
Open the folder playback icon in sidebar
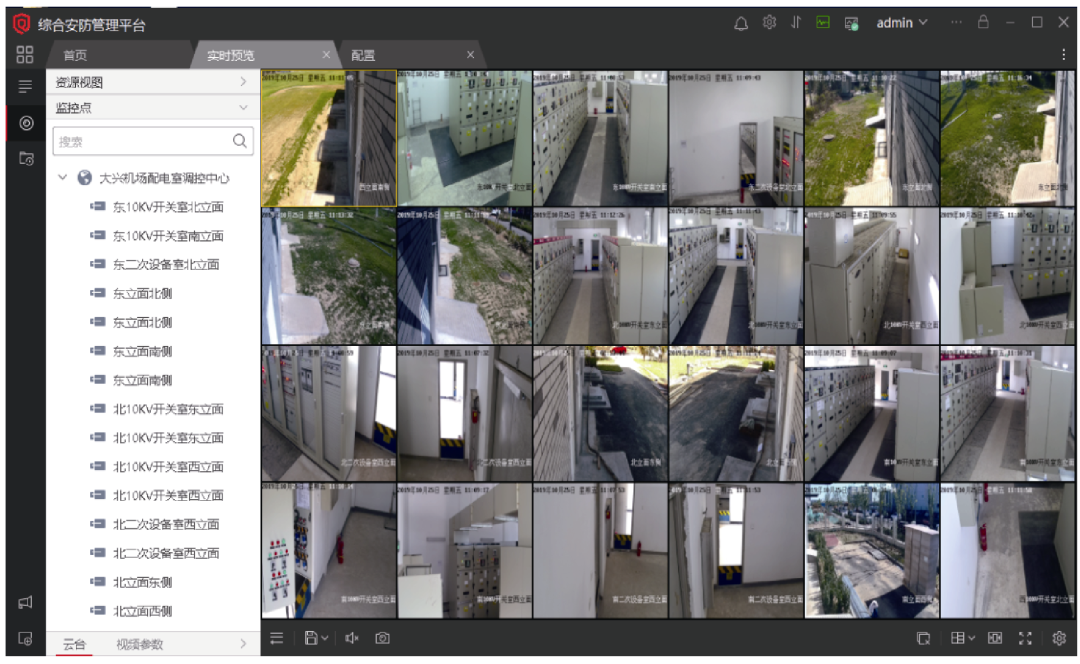pyautogui.click(x=26, y=158)
